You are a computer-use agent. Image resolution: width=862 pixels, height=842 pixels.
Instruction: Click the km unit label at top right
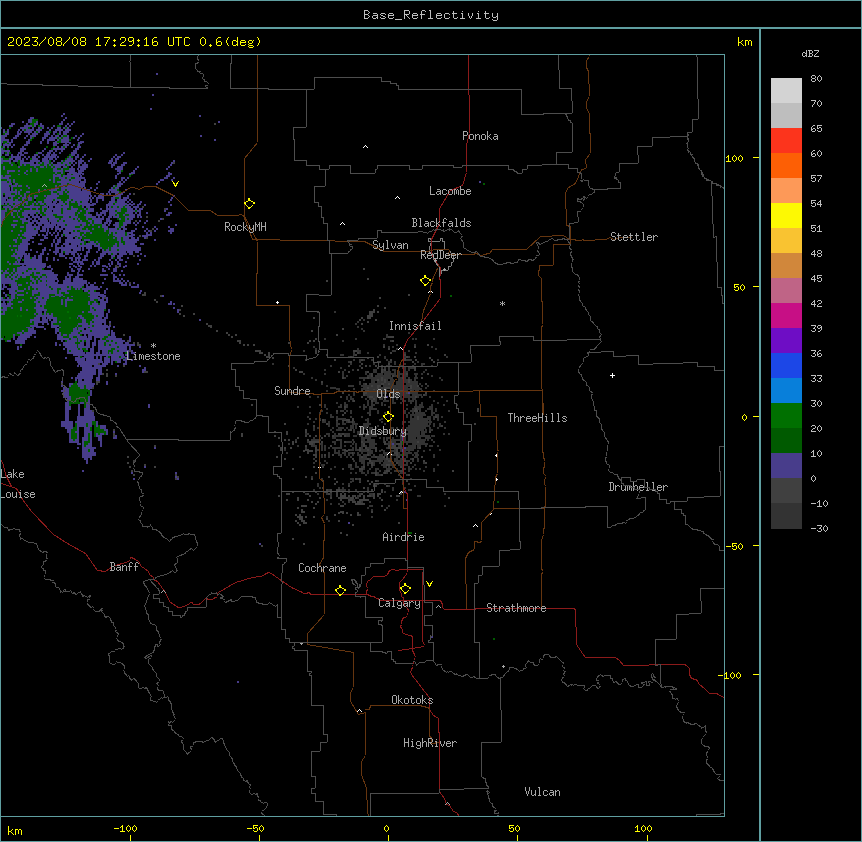coord(745,42)
